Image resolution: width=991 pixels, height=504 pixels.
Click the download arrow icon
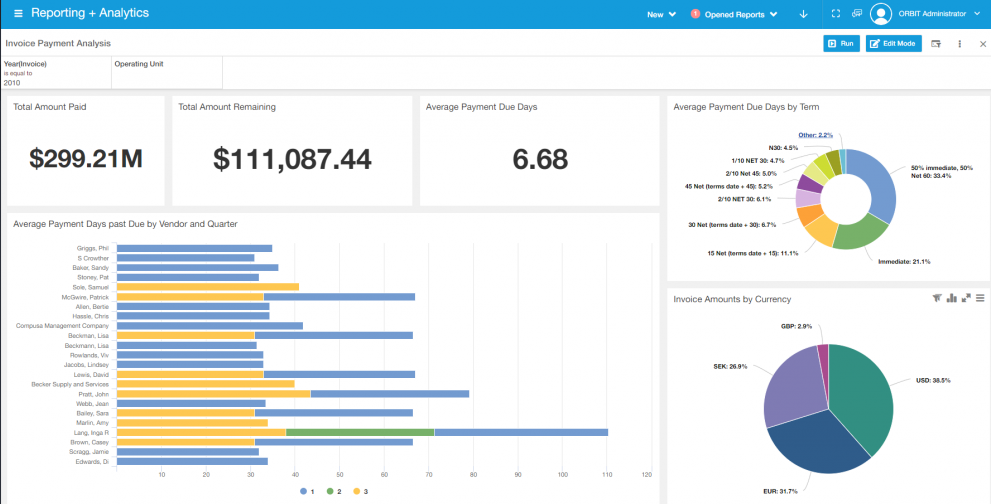803,14
